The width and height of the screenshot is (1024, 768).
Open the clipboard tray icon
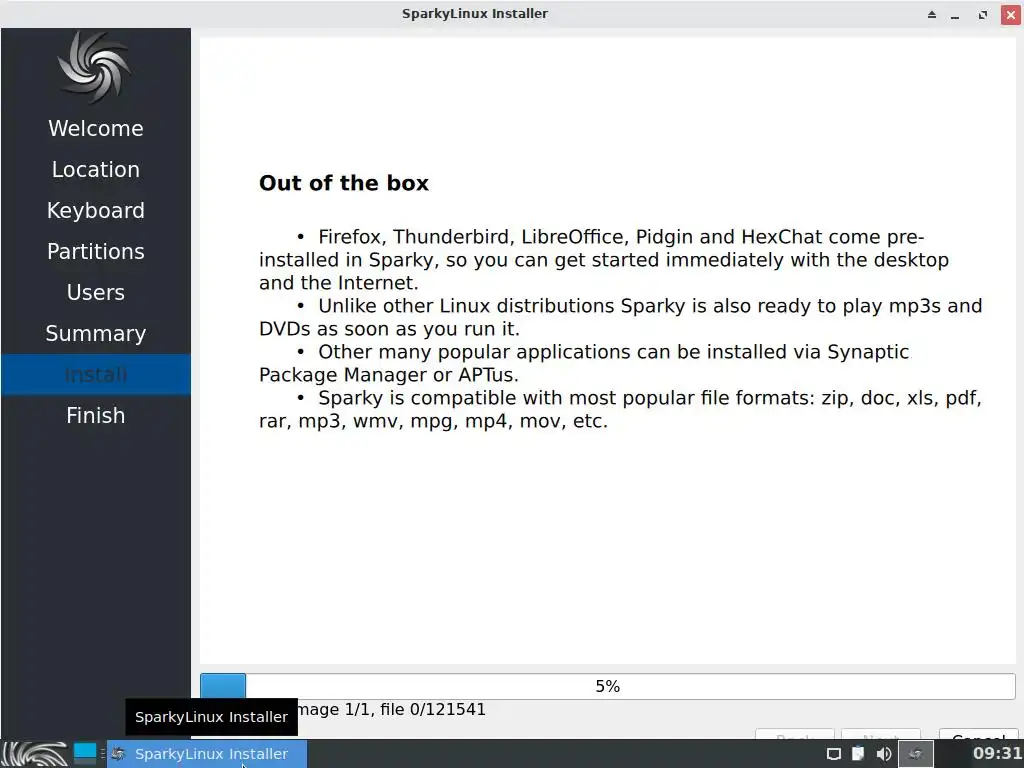click(858, 754)
